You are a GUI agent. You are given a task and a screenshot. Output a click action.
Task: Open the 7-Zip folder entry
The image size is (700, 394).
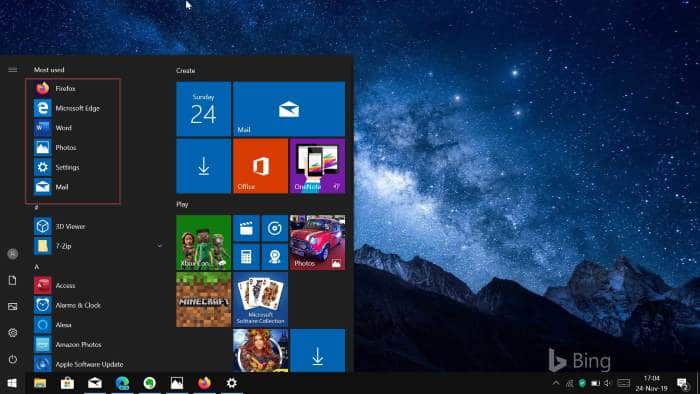[x=98, y=246]
